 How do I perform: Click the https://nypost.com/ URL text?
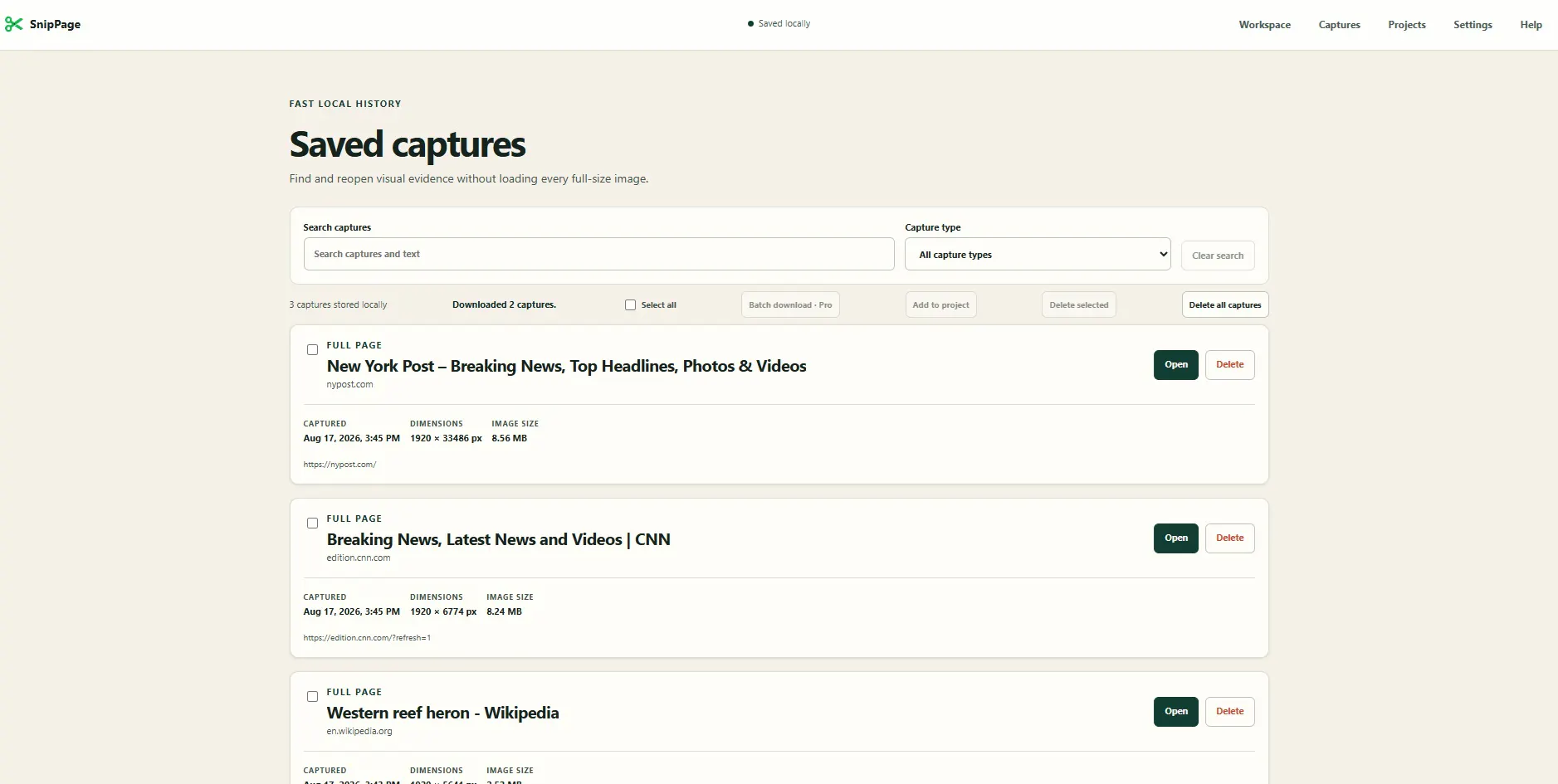coord(339,465)
